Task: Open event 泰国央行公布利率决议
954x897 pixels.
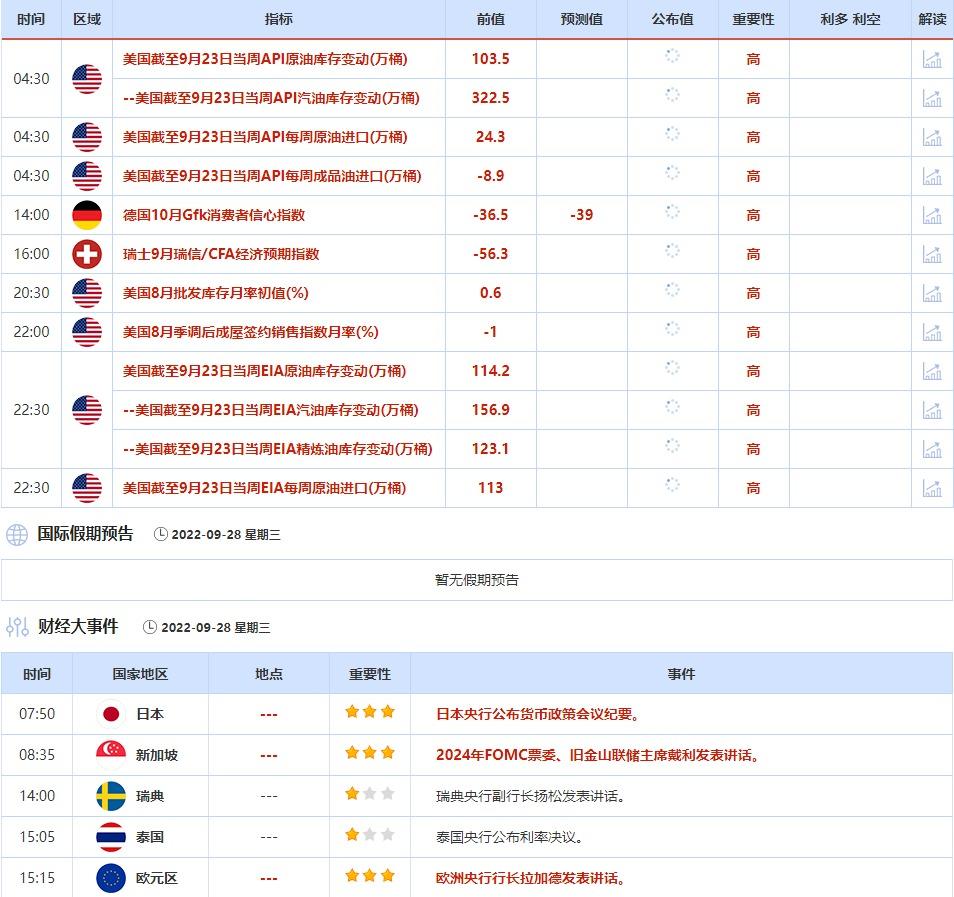Action: click(510, 837)
